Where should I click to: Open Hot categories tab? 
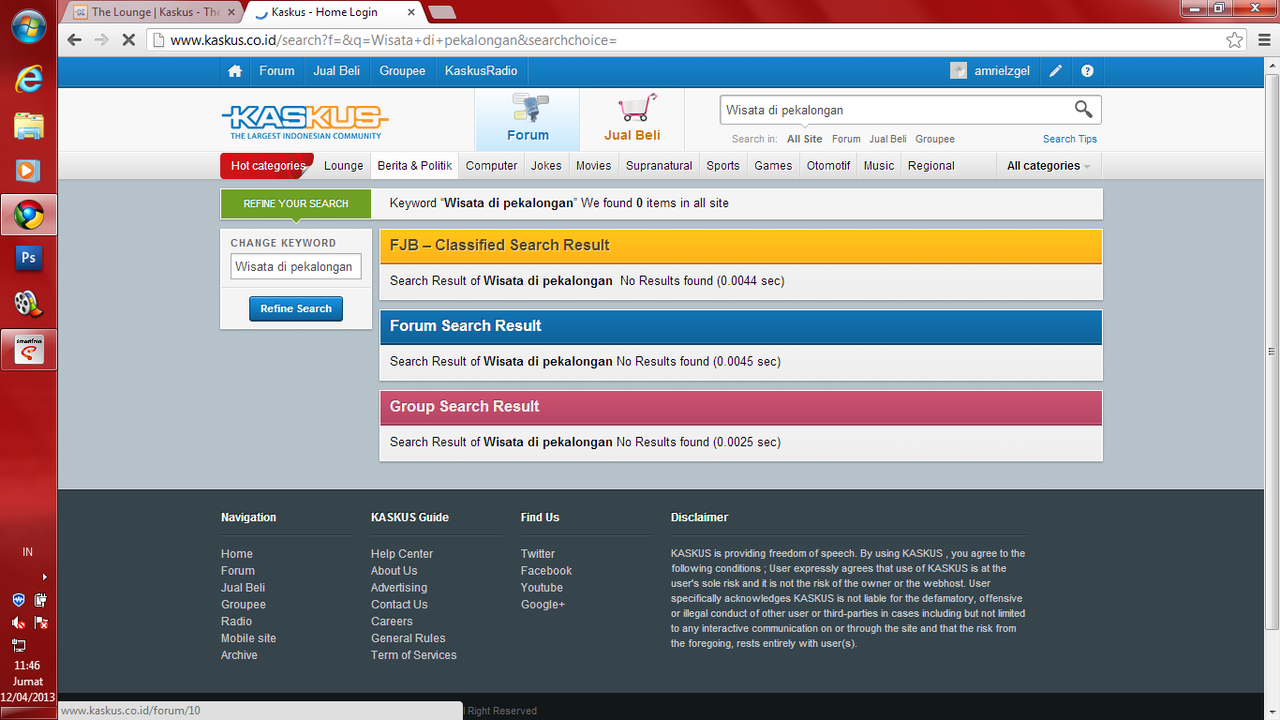tap(267, 166)
